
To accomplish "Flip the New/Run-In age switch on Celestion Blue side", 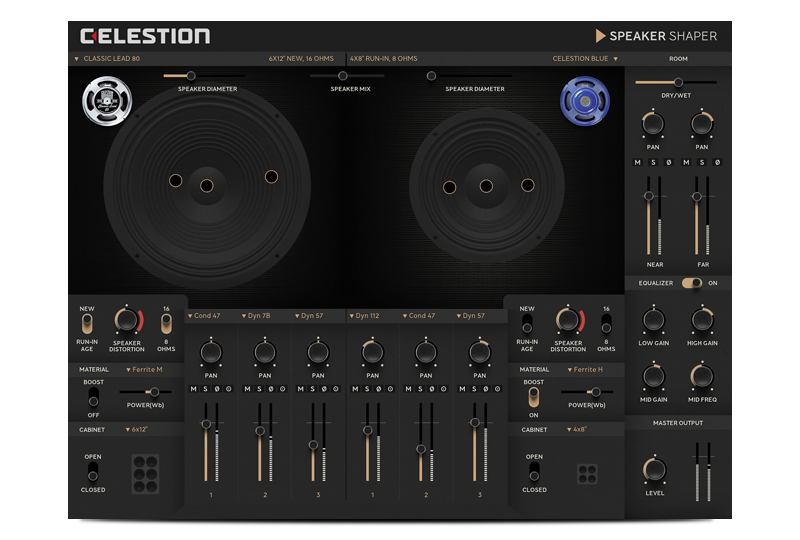I will pyautogui.click(x=527, y=324).
